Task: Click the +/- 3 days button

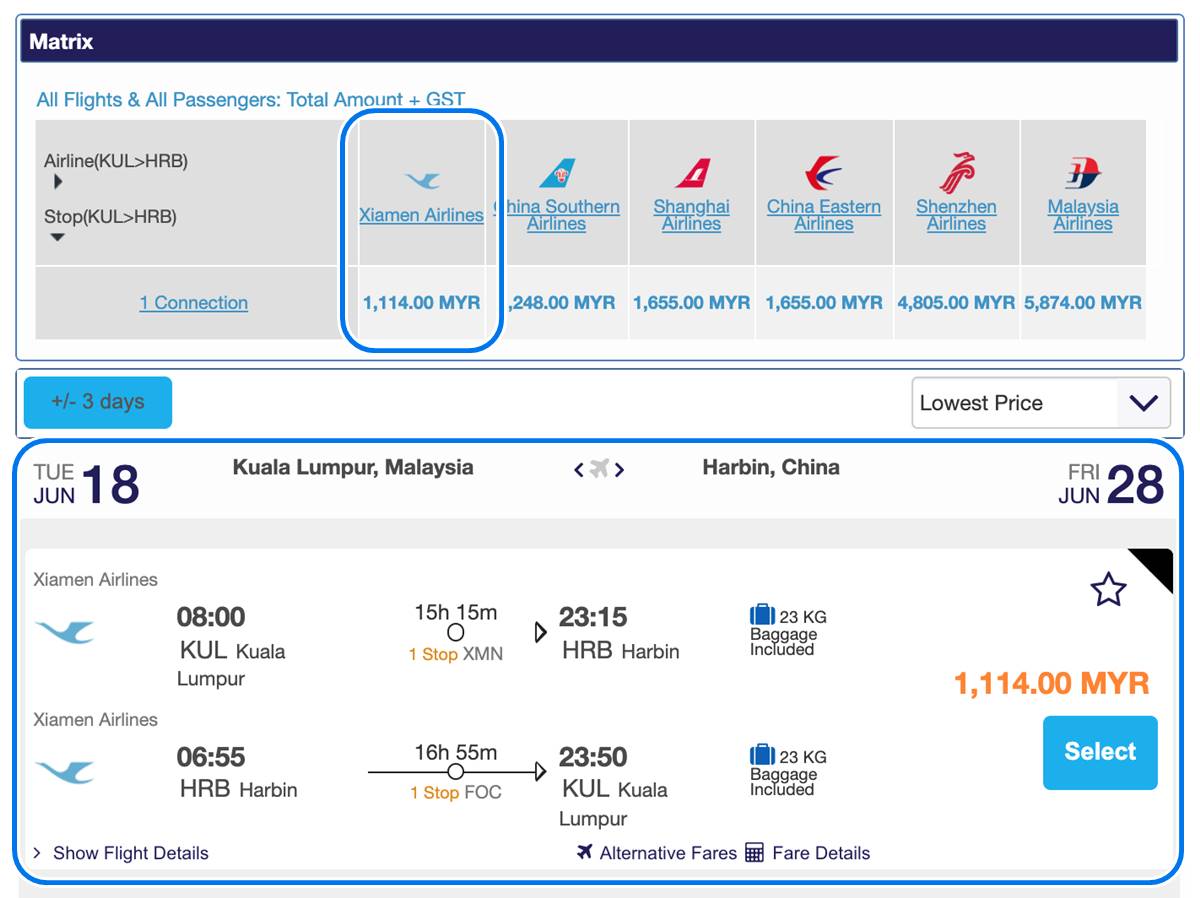Action: click(98, 402)
